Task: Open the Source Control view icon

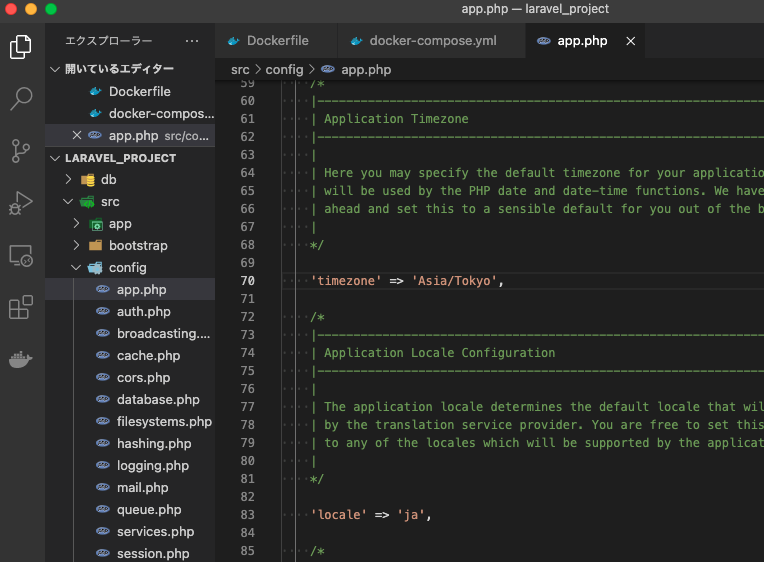Action: point(21,151)
